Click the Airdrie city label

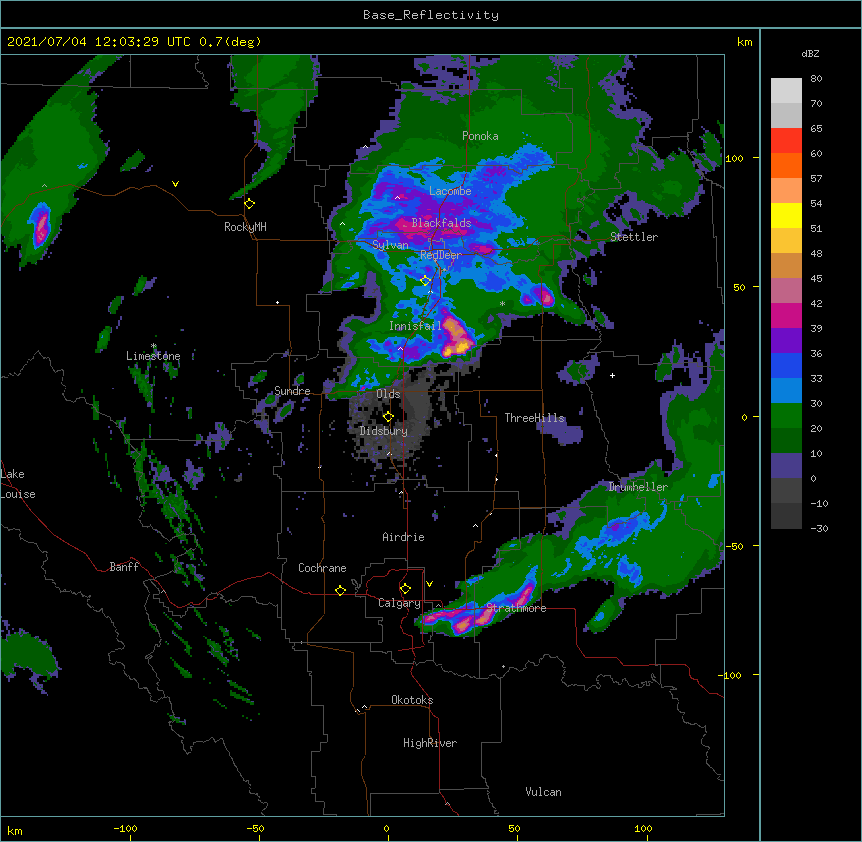[404, 537]
